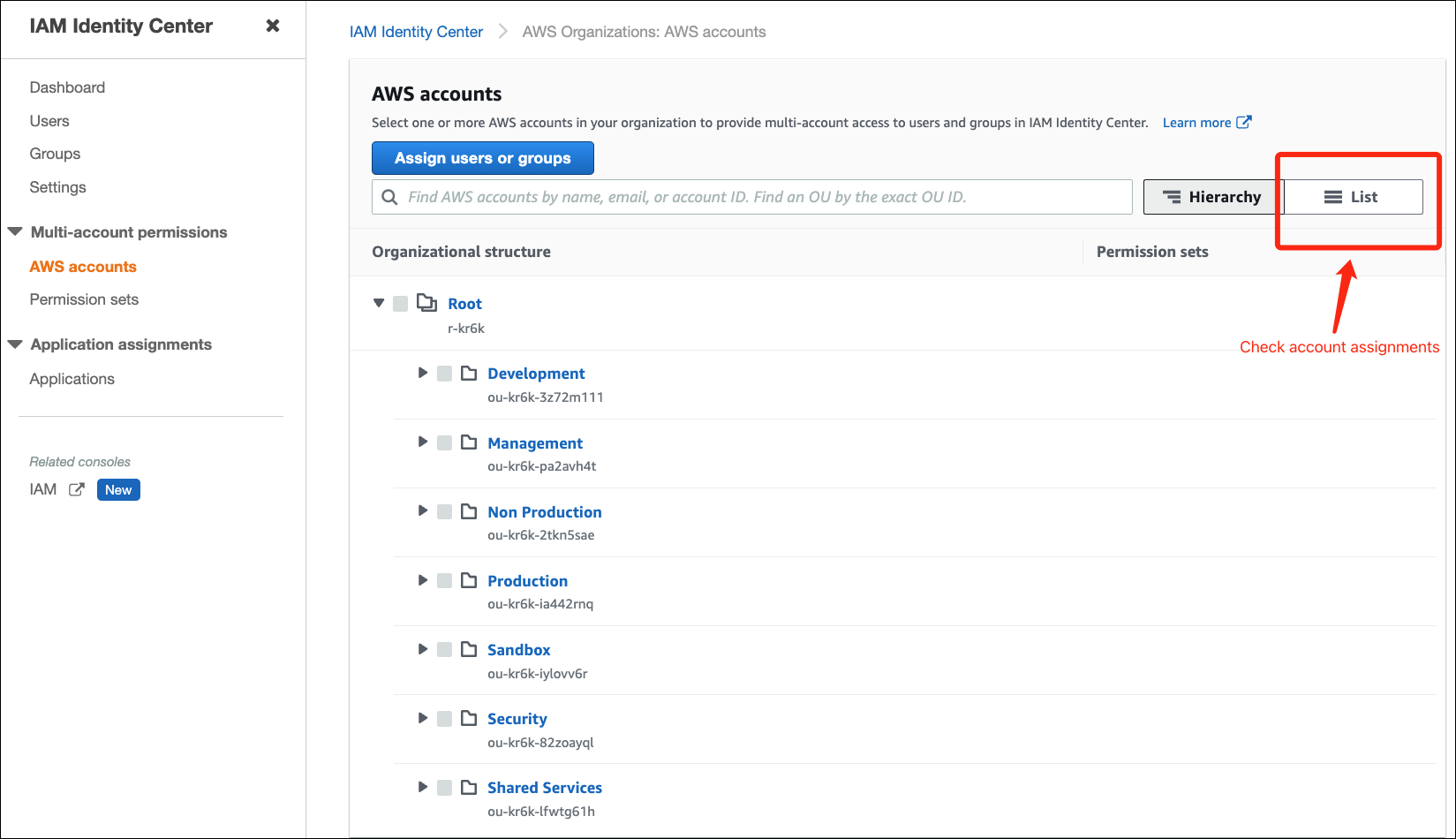Open IAM console via its external link icon
The height and width of the screenshot is (839, 1456).
point(76,488)
